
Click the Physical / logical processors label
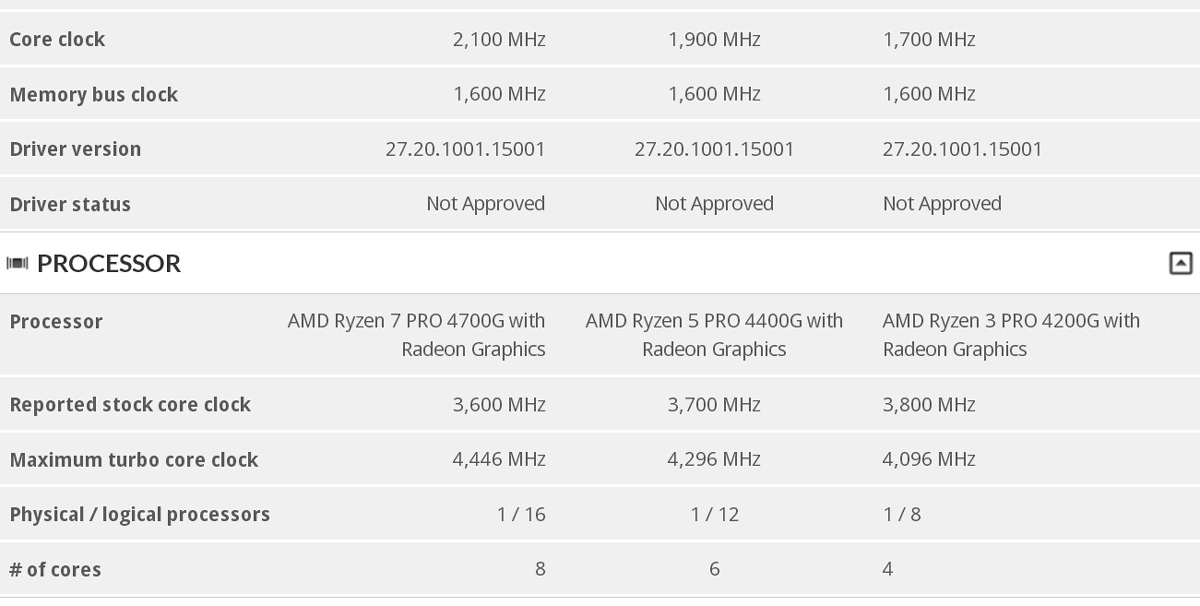[x=140, y=515]
